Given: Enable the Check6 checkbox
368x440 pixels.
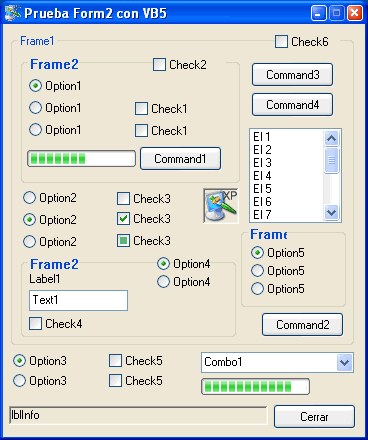Looking at the screenshot, I should 281,42.
